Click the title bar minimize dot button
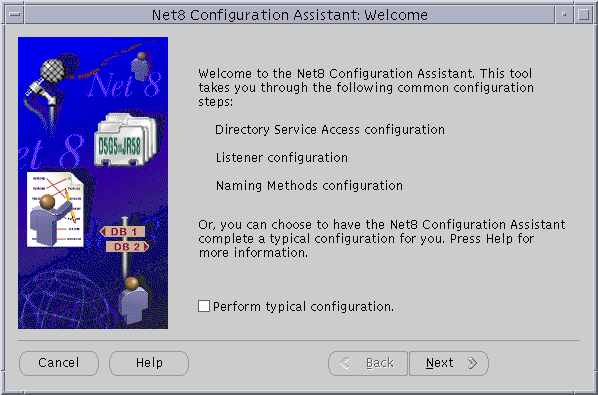 coord(564,14)
